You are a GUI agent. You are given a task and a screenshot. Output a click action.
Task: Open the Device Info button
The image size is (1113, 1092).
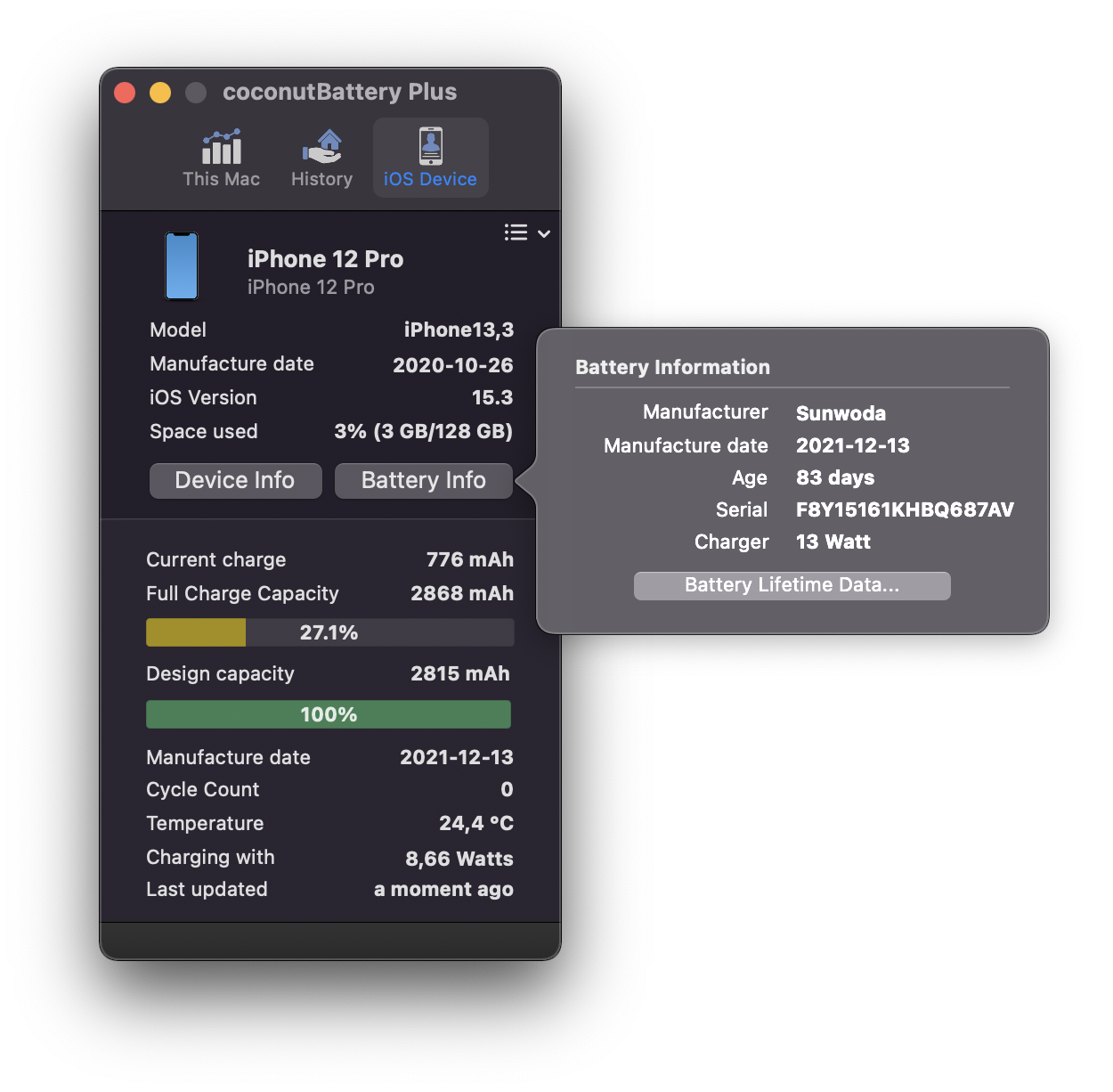point(235,480)
